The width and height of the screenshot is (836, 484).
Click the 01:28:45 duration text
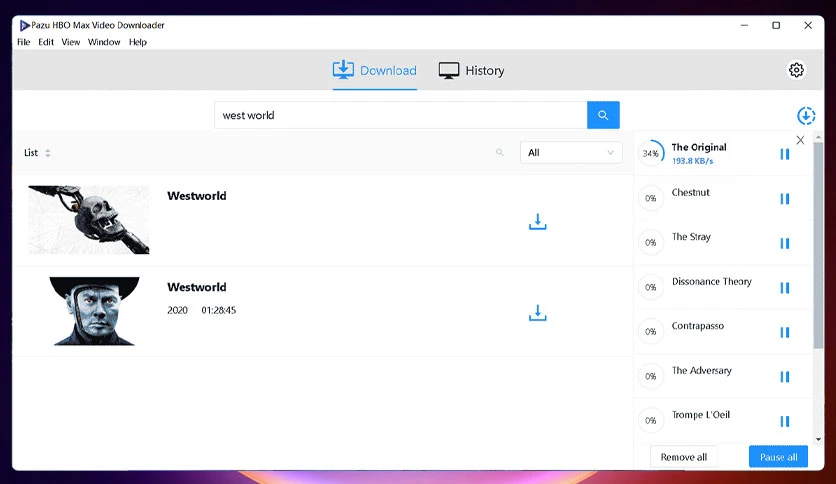(219, 310)
